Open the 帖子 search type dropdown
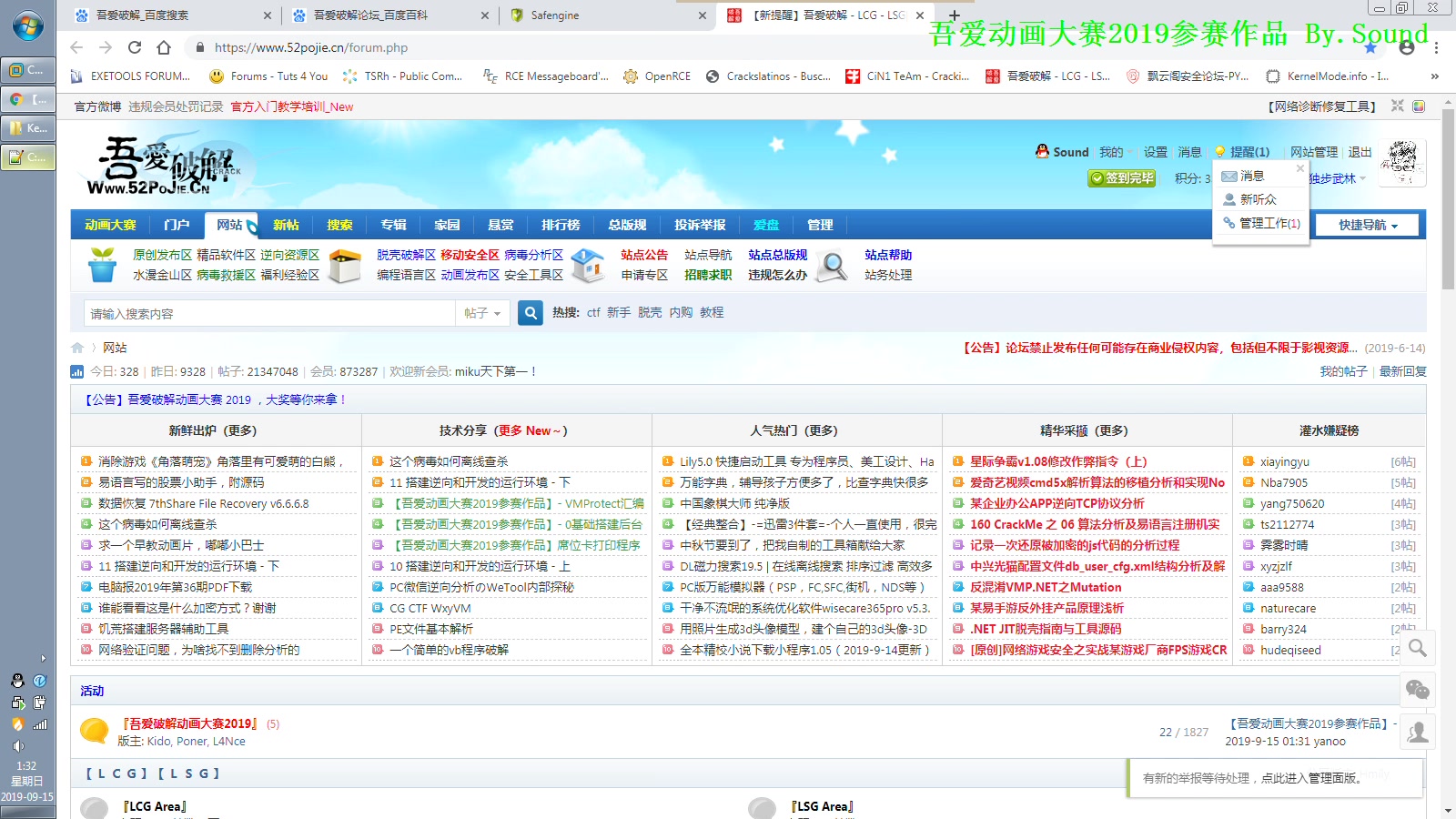The height and width of the screenshot is (819, 1456). tap(481, 312)
